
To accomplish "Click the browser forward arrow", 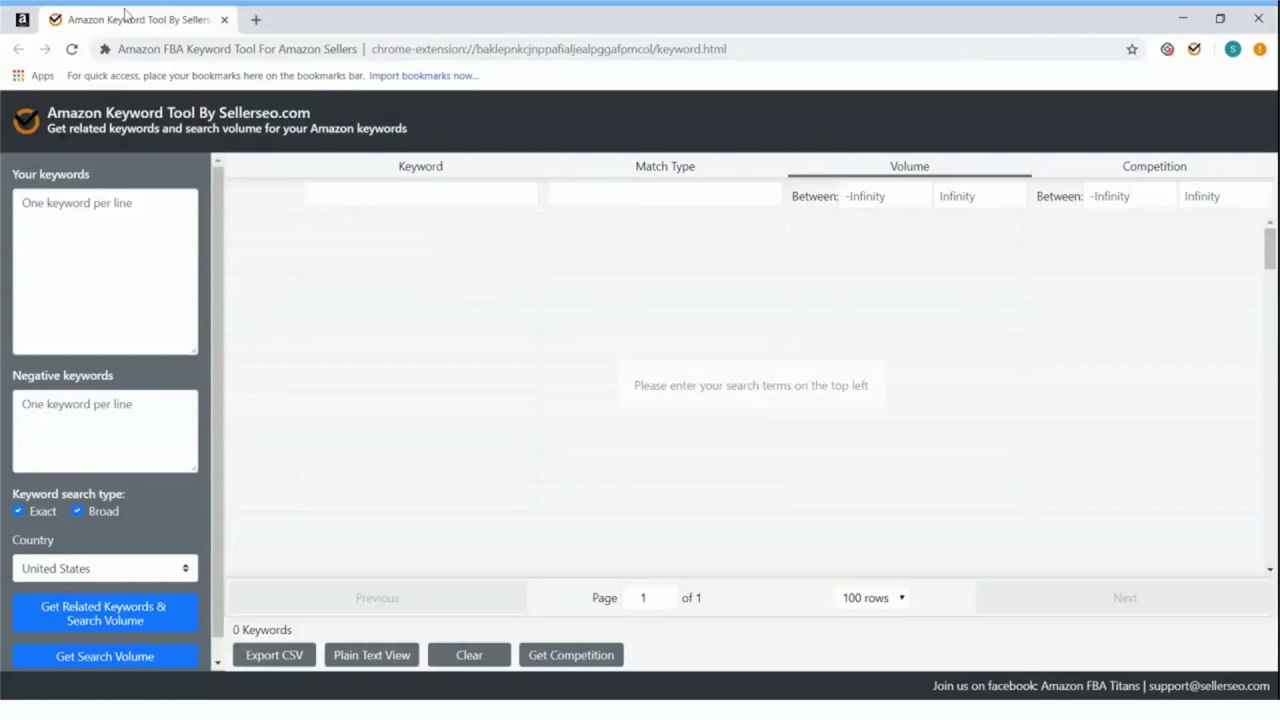I will click(45, 49).
